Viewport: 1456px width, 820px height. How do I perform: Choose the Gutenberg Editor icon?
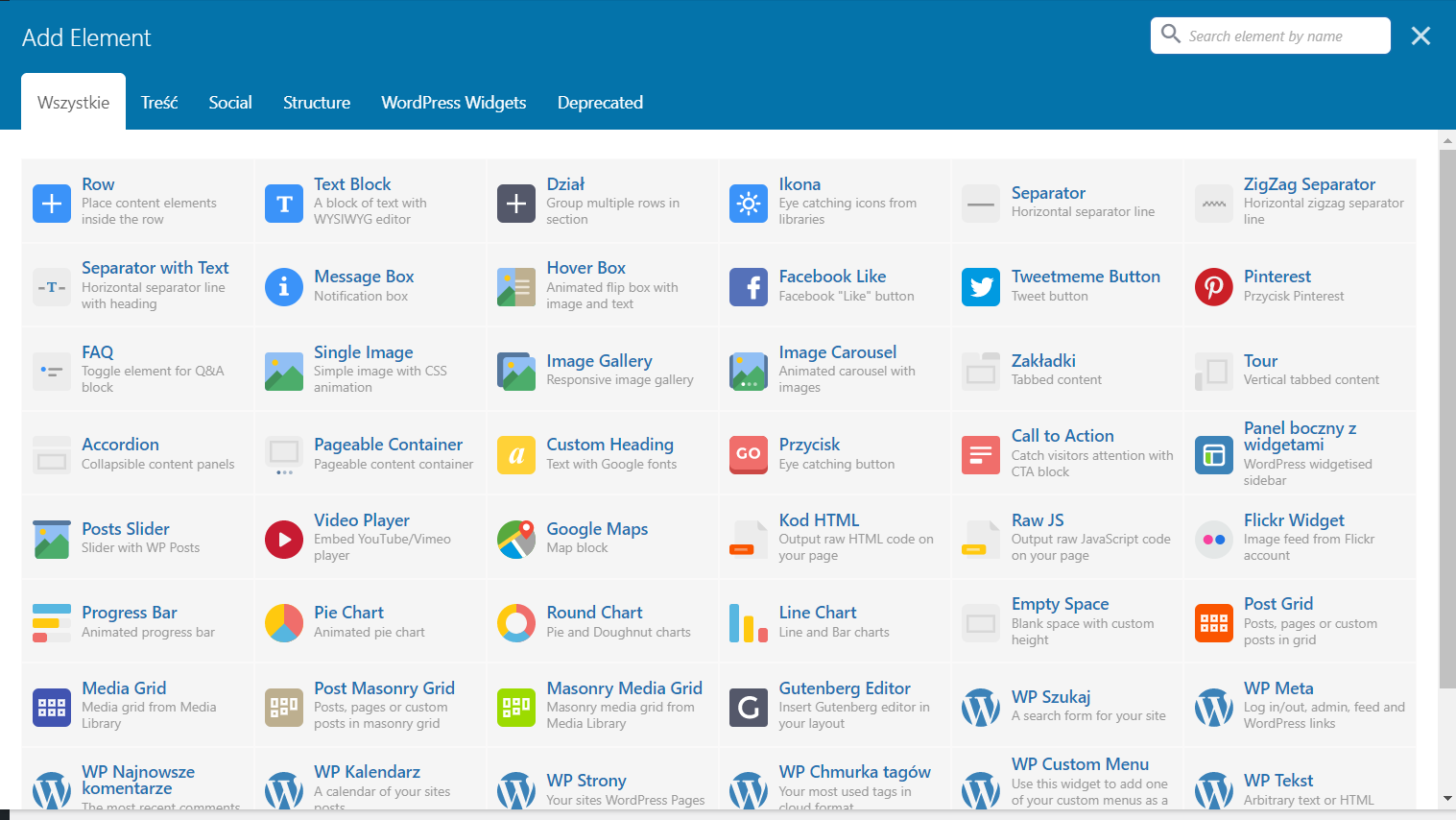point(749,708)
